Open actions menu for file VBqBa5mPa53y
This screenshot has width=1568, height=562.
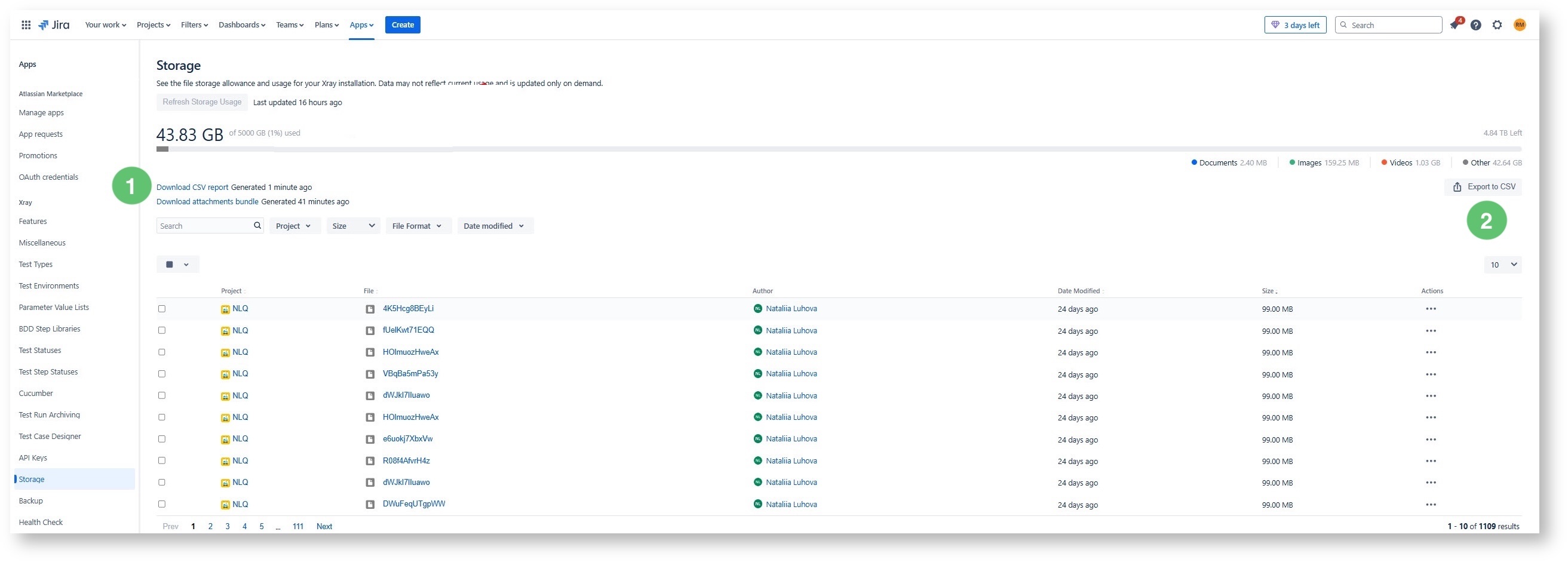pyautogui.click(x=1431, y=374)
